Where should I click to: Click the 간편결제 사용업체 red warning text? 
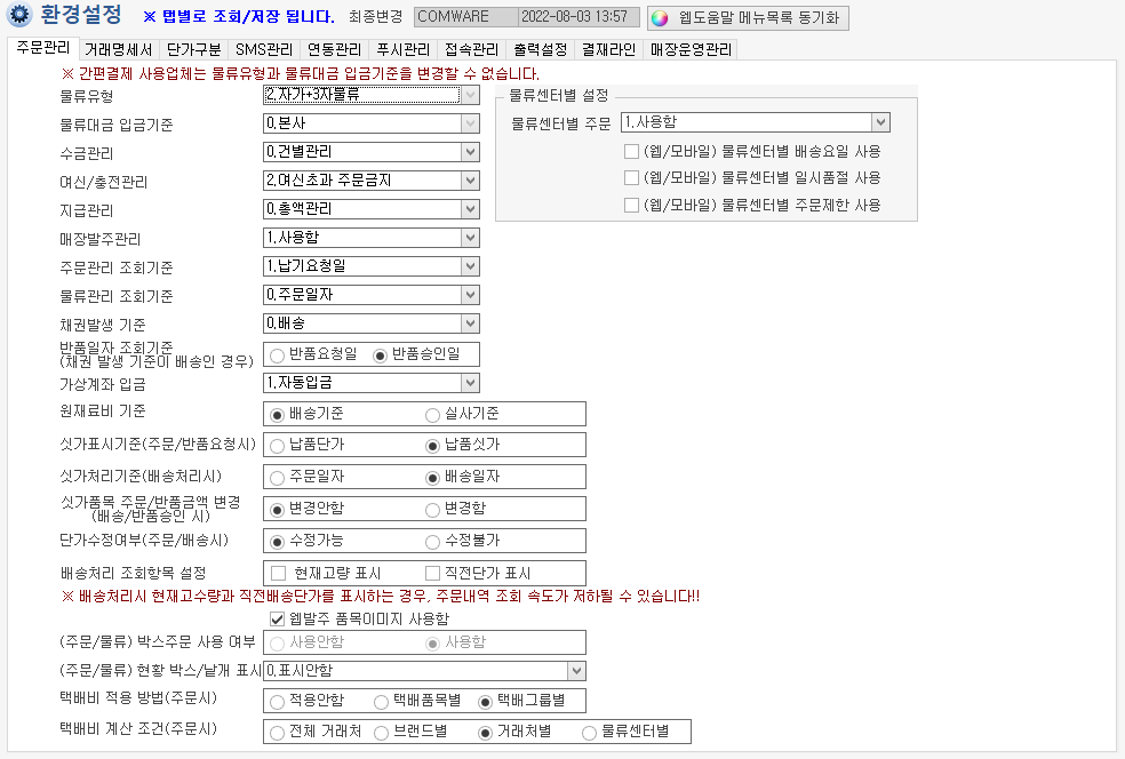pos(301,74)
